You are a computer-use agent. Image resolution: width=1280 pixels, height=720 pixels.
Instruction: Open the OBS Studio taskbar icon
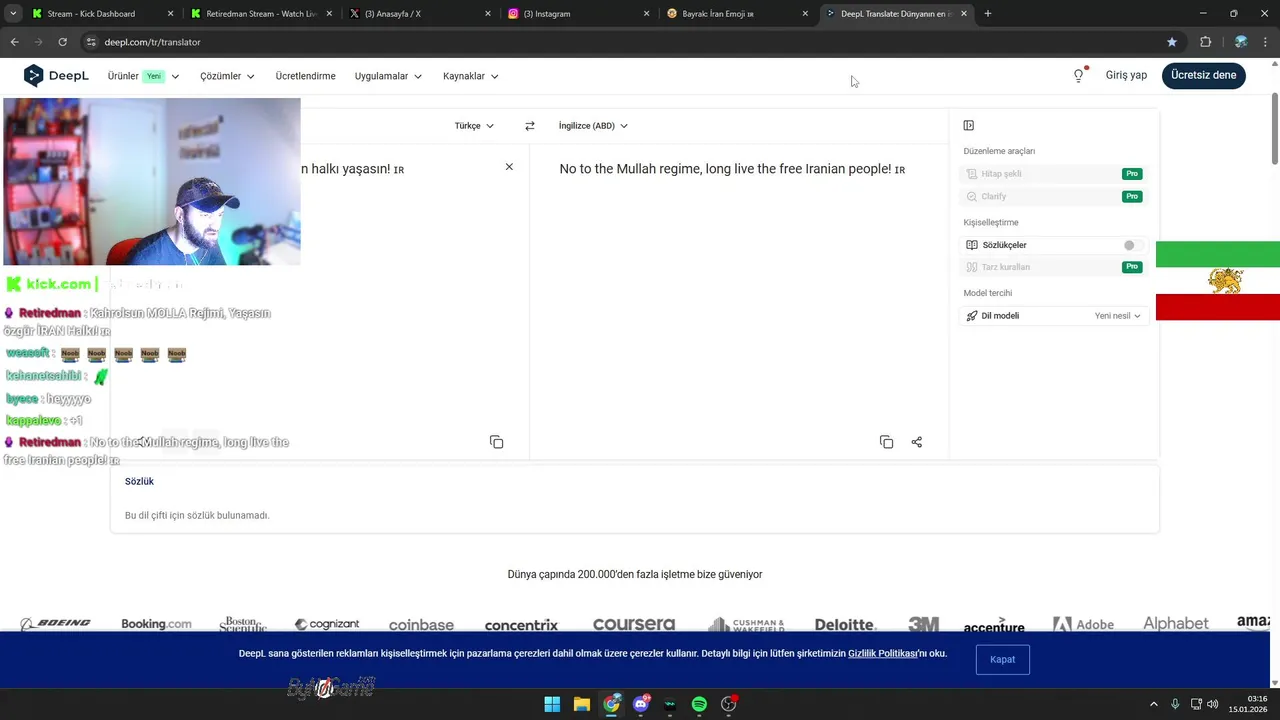tap(729, 704)
